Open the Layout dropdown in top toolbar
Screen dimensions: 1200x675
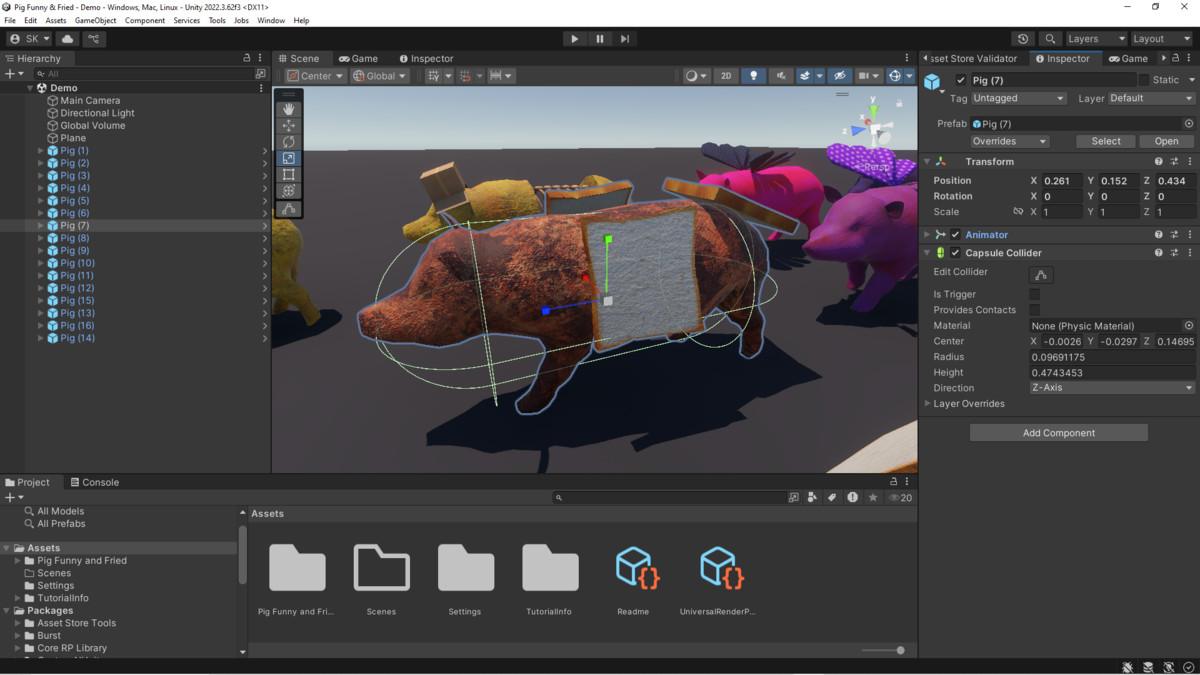pos(1161,39)
